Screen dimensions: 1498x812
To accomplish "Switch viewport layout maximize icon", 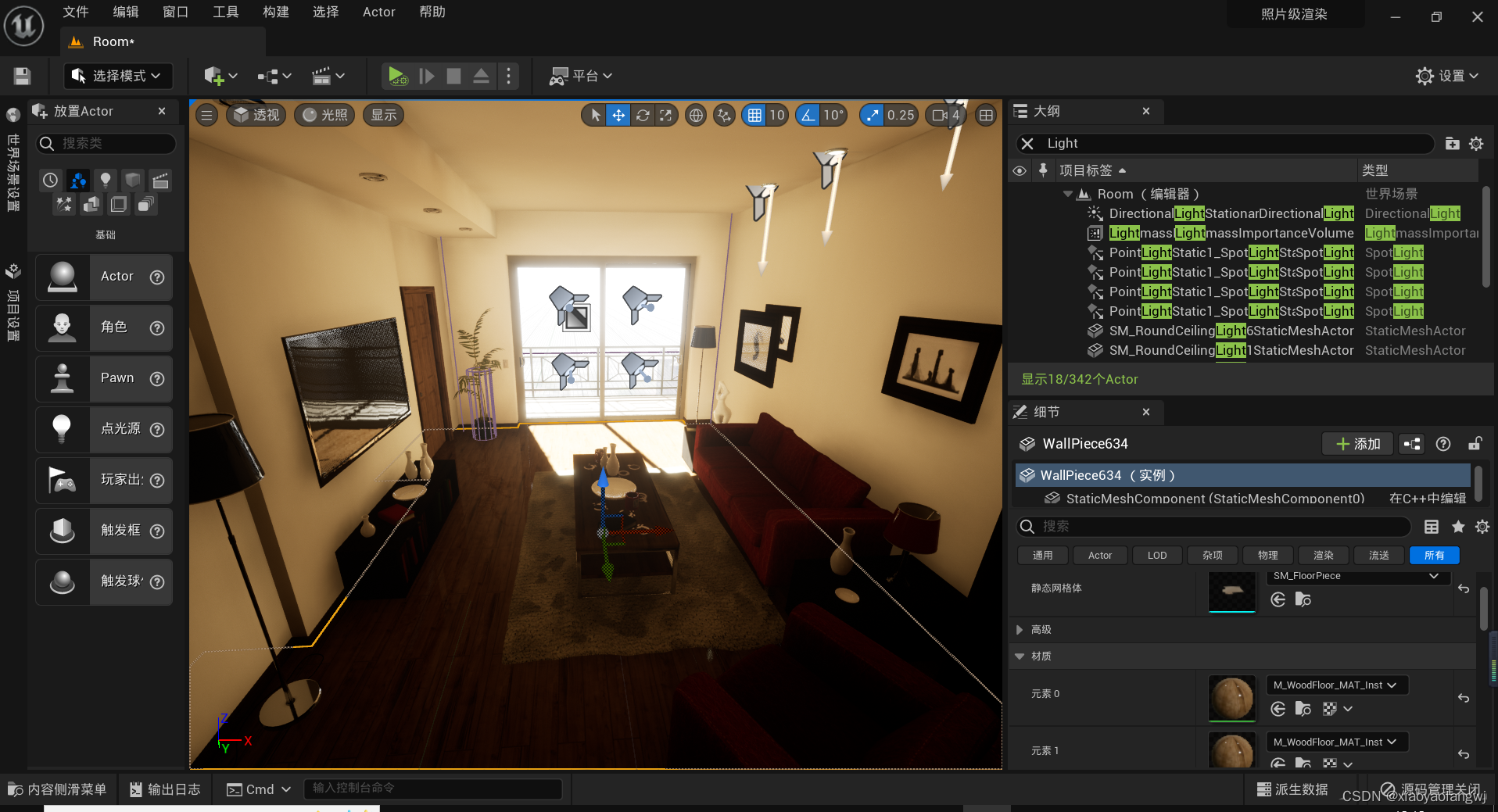I will pyautogui.click(x=987, y=116).
